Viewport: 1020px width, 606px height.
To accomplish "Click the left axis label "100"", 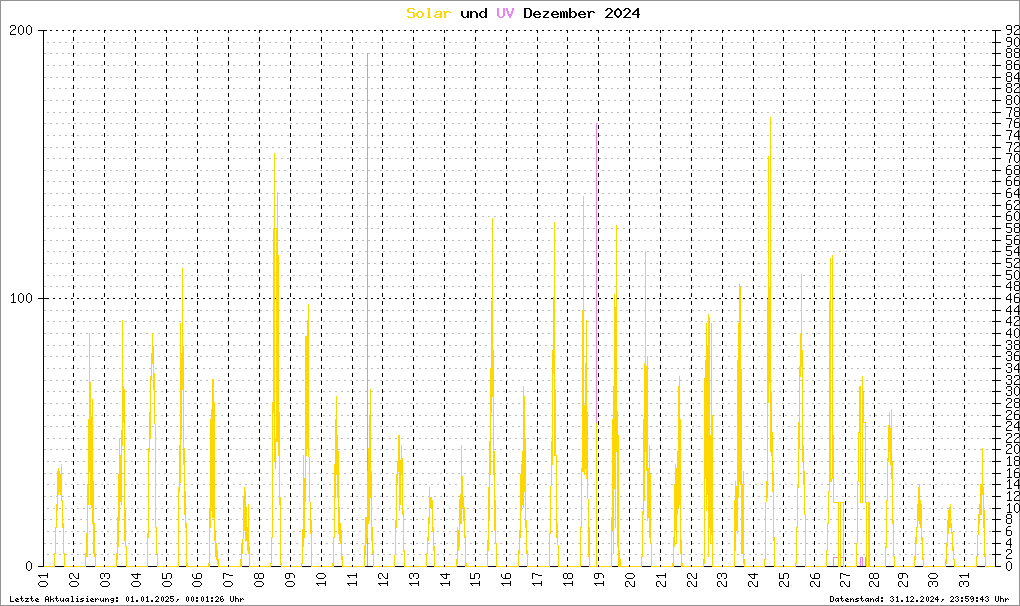I will point(21,298).
